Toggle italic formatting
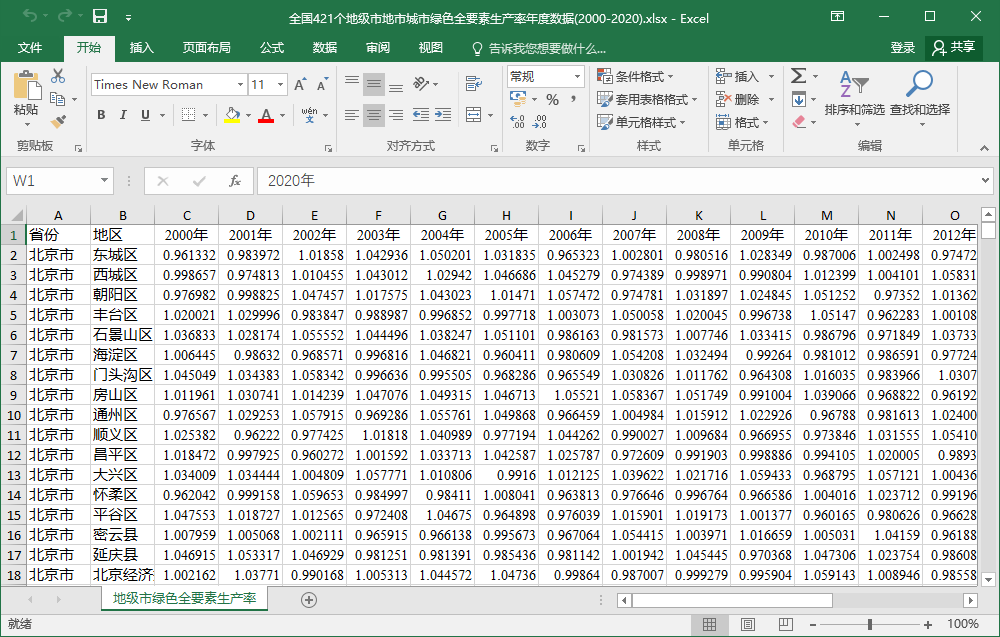The image size is (1000, 637). (124, 115)
